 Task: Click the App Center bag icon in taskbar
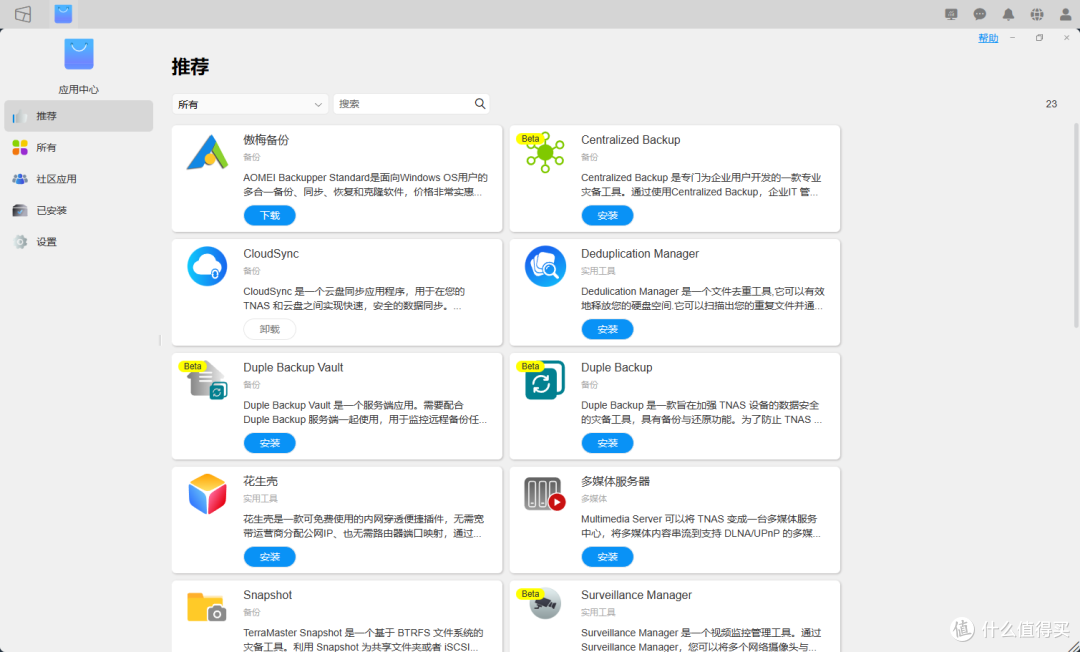(x=63, y=14)
